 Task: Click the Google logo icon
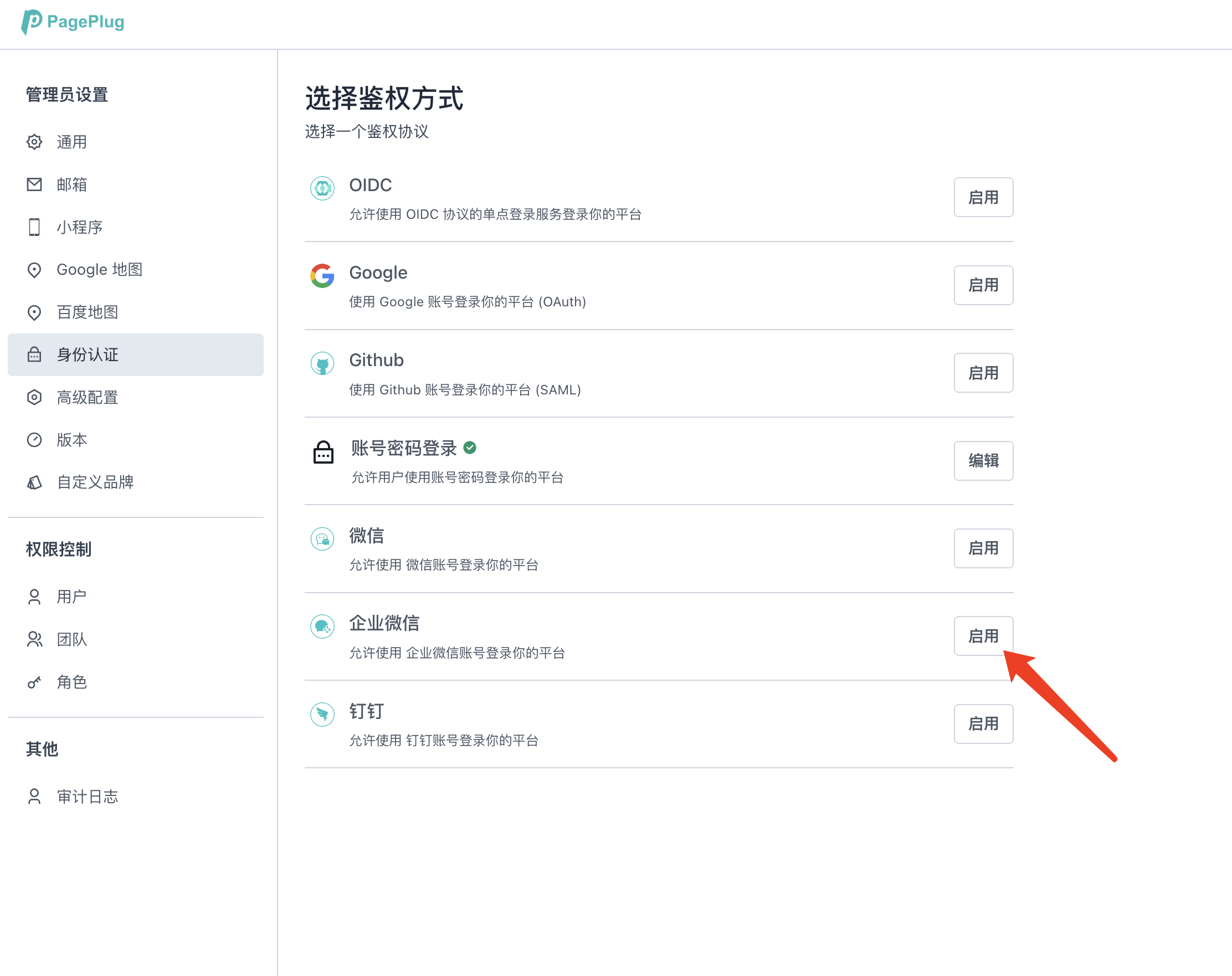(x=322, y=275)
